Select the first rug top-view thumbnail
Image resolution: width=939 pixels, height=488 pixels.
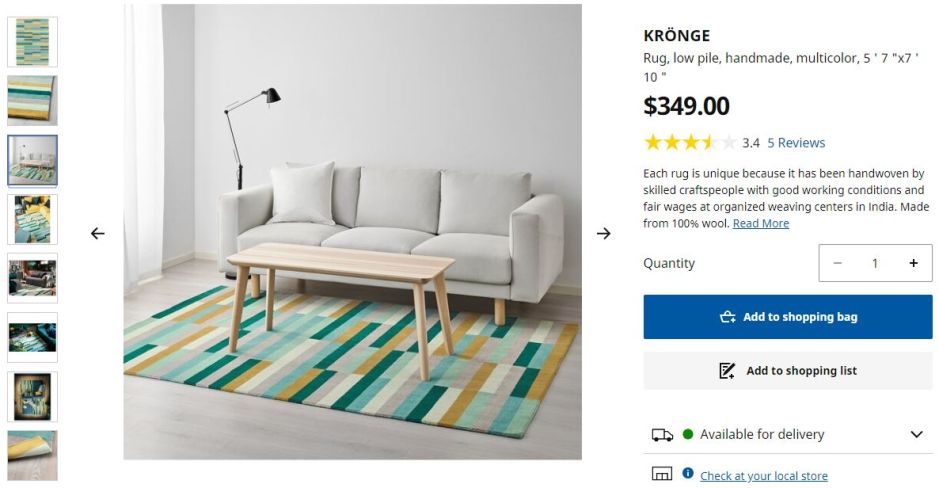[32, 41]
